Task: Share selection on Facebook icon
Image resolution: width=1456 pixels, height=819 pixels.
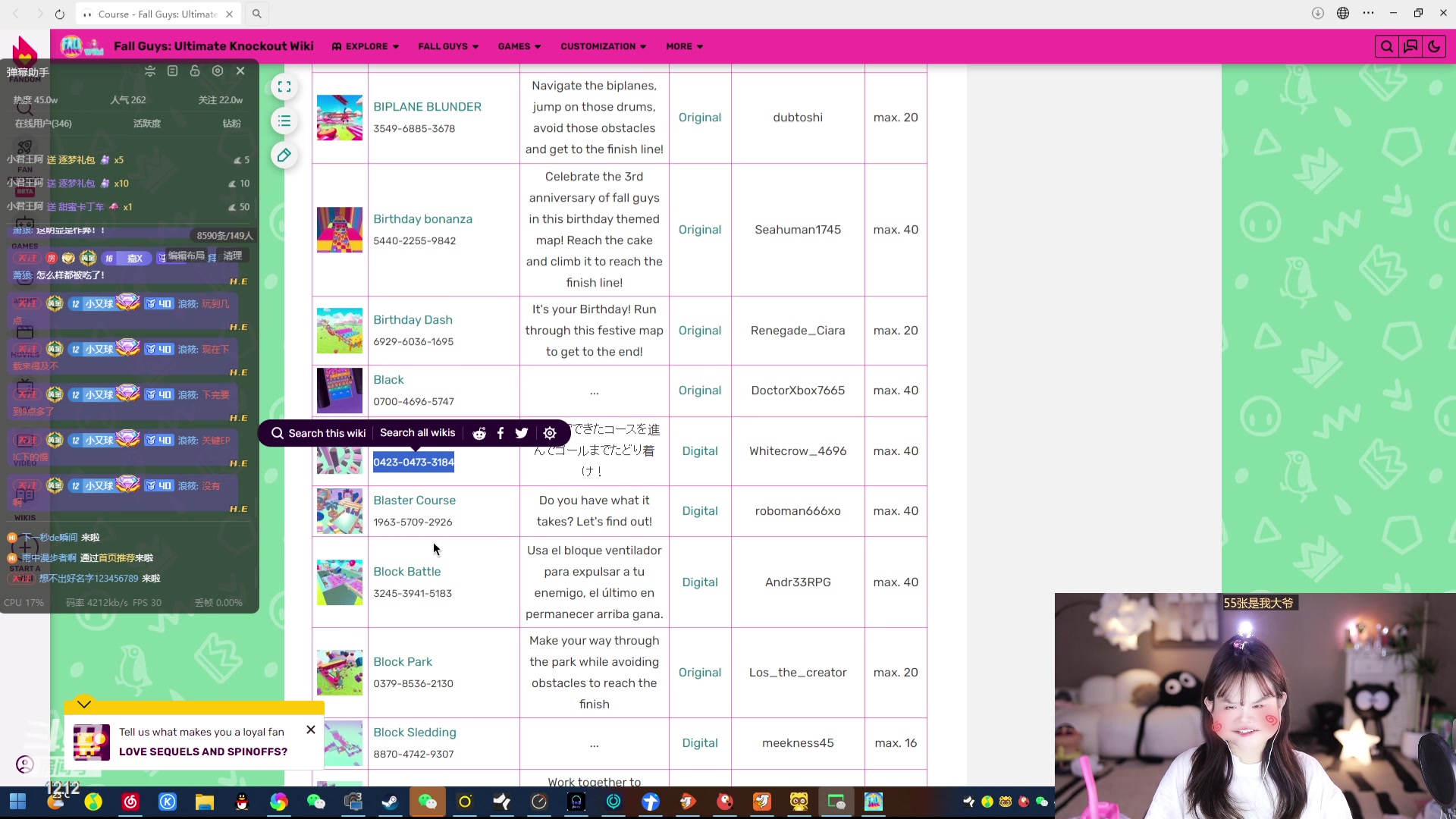Action: (x=500, y=433)
